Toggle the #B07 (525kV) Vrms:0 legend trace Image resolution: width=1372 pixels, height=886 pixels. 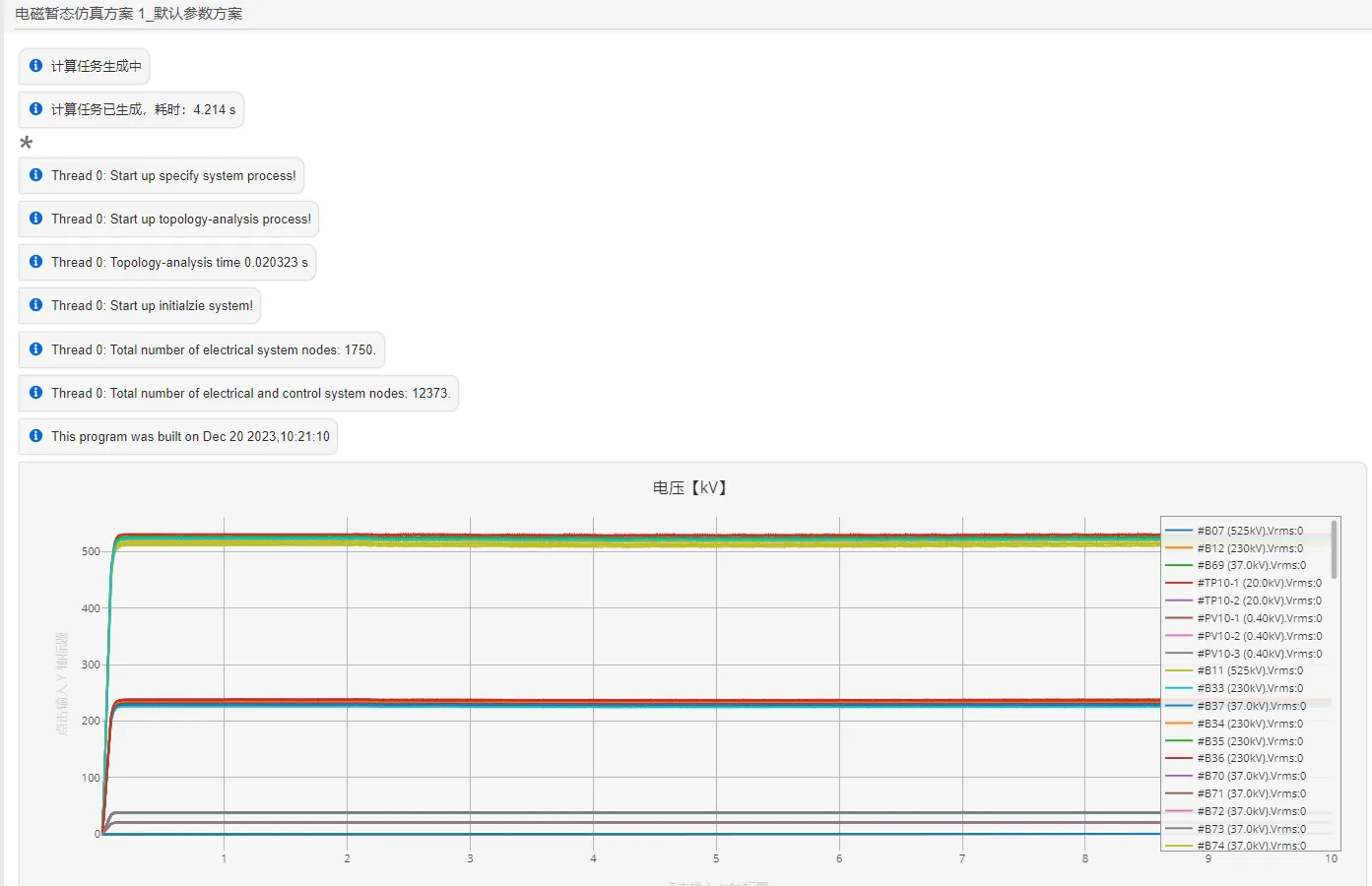(x=1234, y=531)
